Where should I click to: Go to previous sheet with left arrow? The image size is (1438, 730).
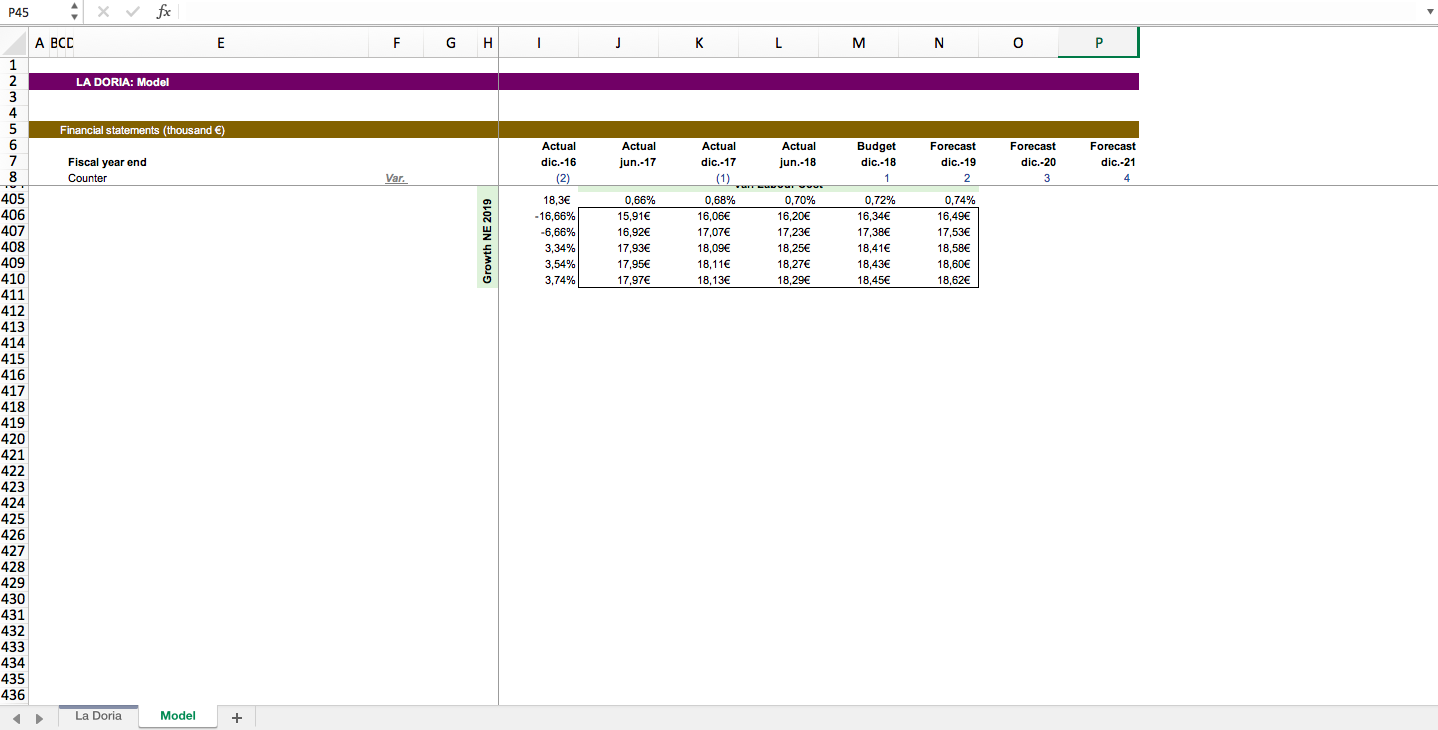[17, 718]
